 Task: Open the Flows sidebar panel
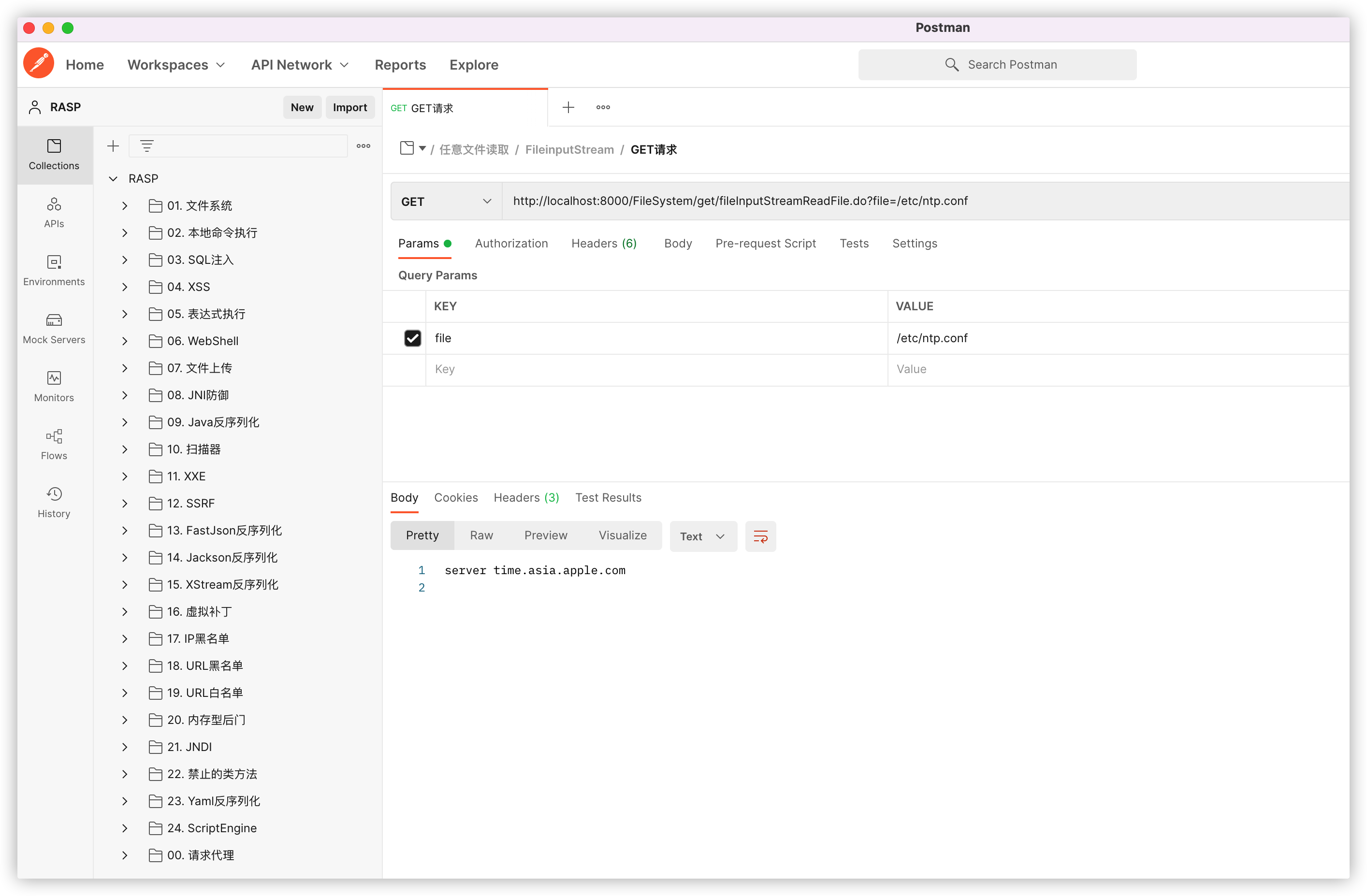[54, 444]
